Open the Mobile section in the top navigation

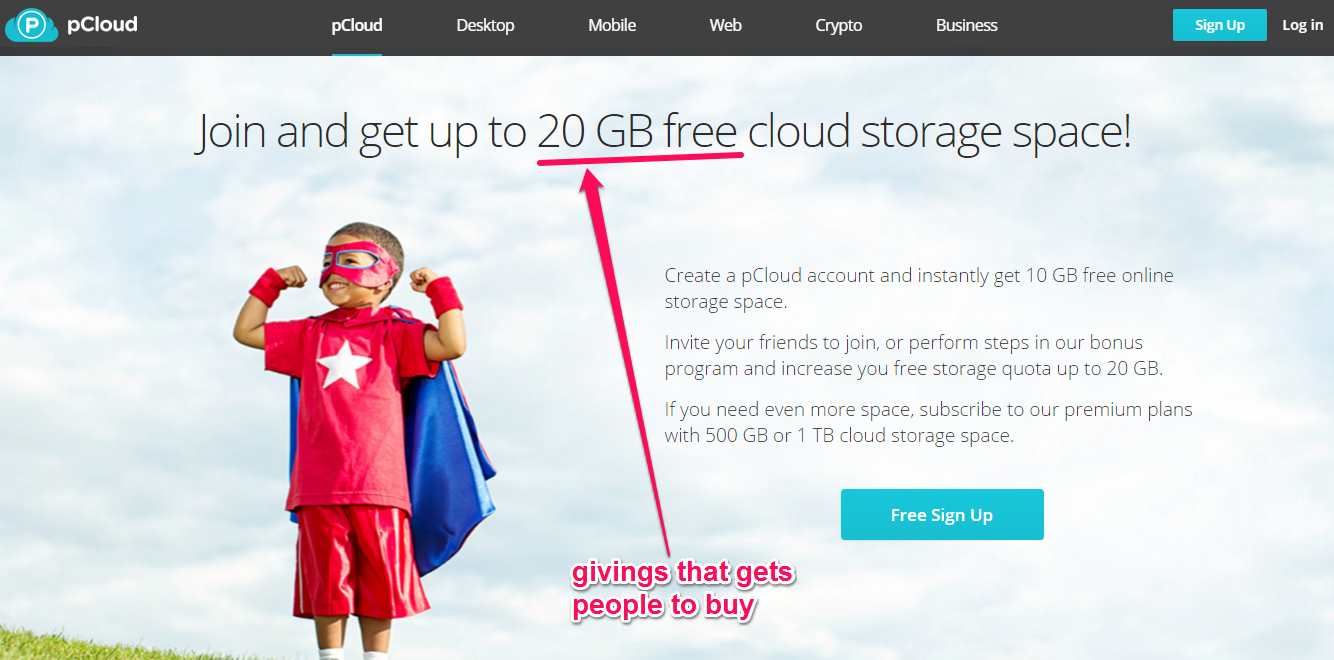coord(612,25)
